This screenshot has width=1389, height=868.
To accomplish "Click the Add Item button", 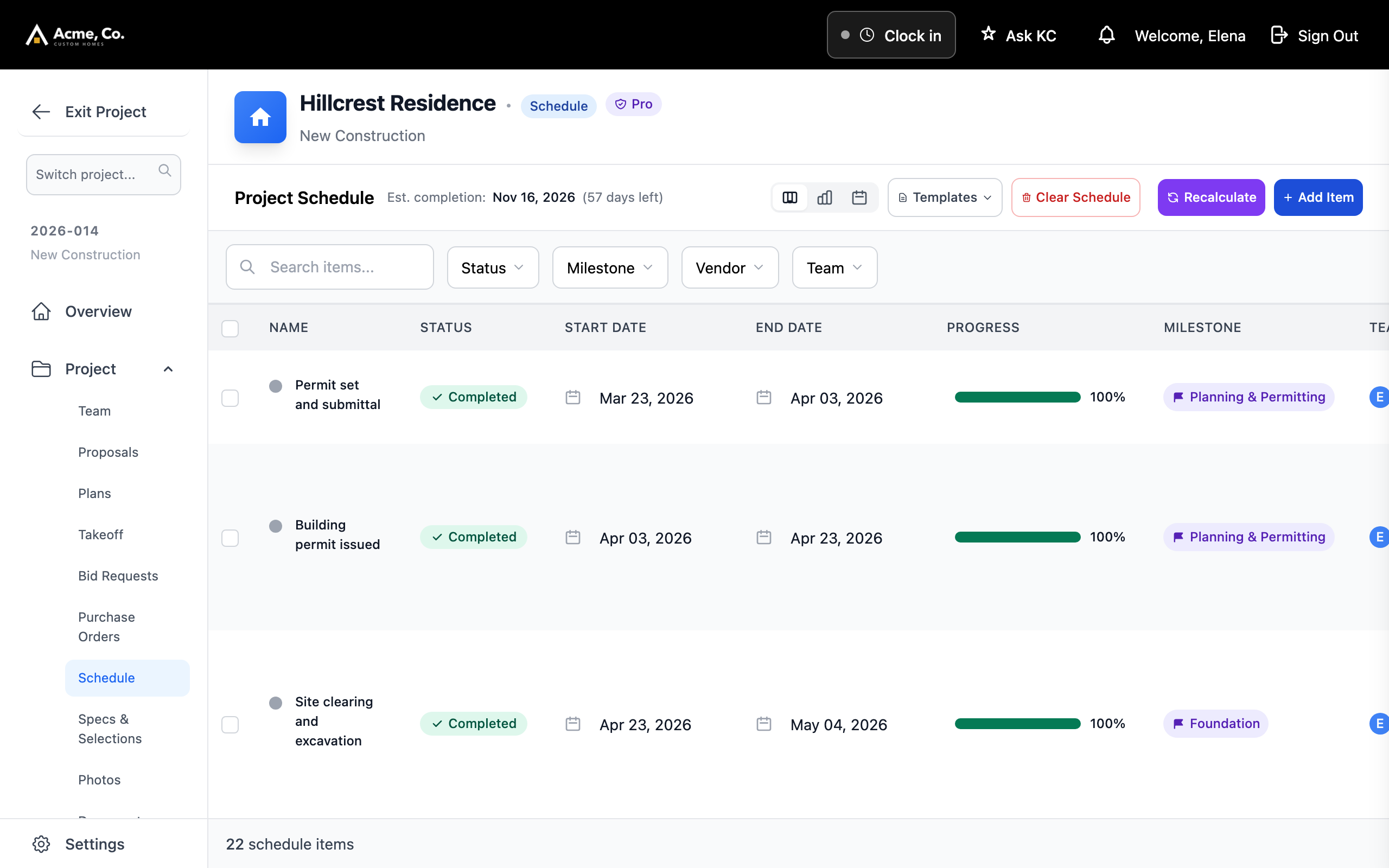I will point(1318,197).
